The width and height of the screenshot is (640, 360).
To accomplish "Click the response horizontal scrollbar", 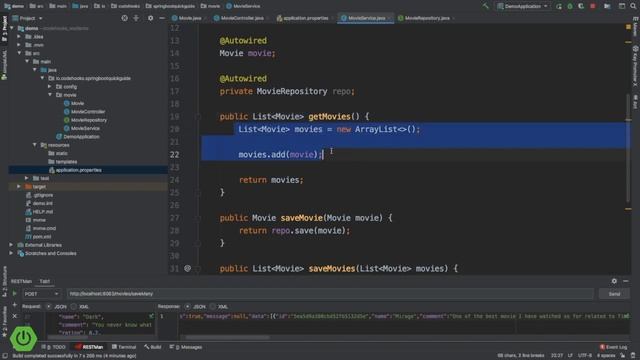I will pos(227,337).
